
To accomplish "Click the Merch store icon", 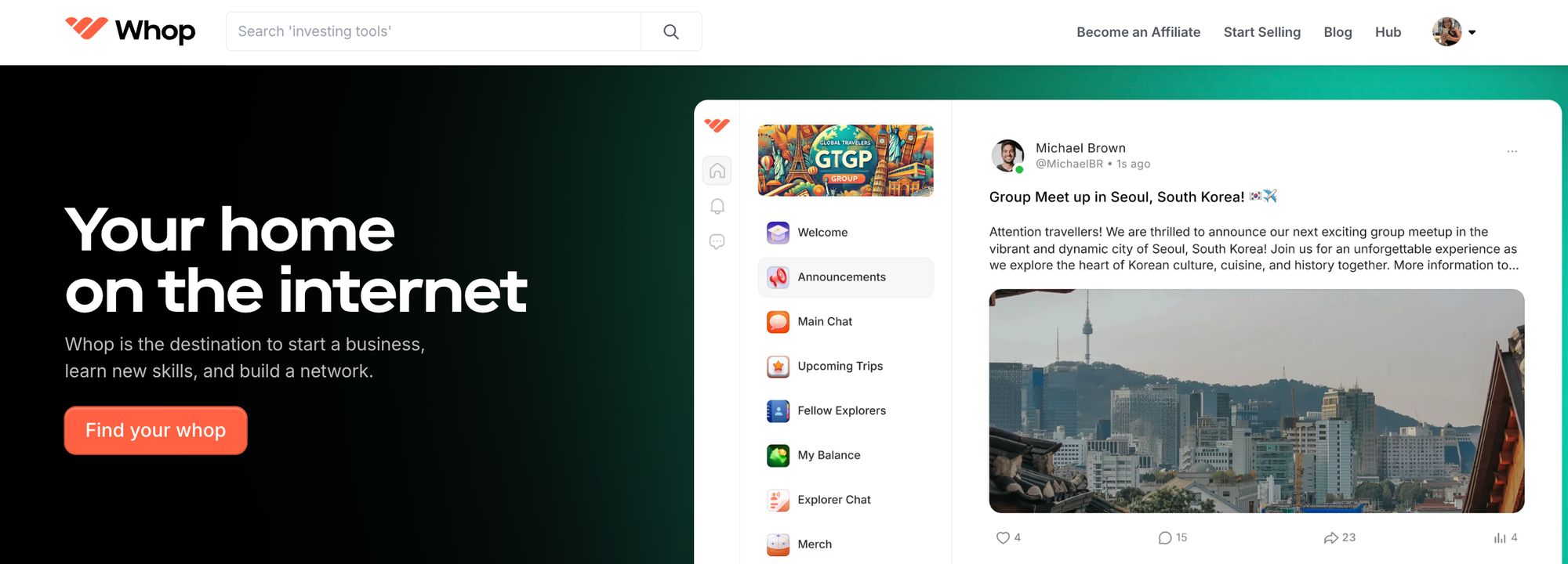I will click(x=778, y=544).
